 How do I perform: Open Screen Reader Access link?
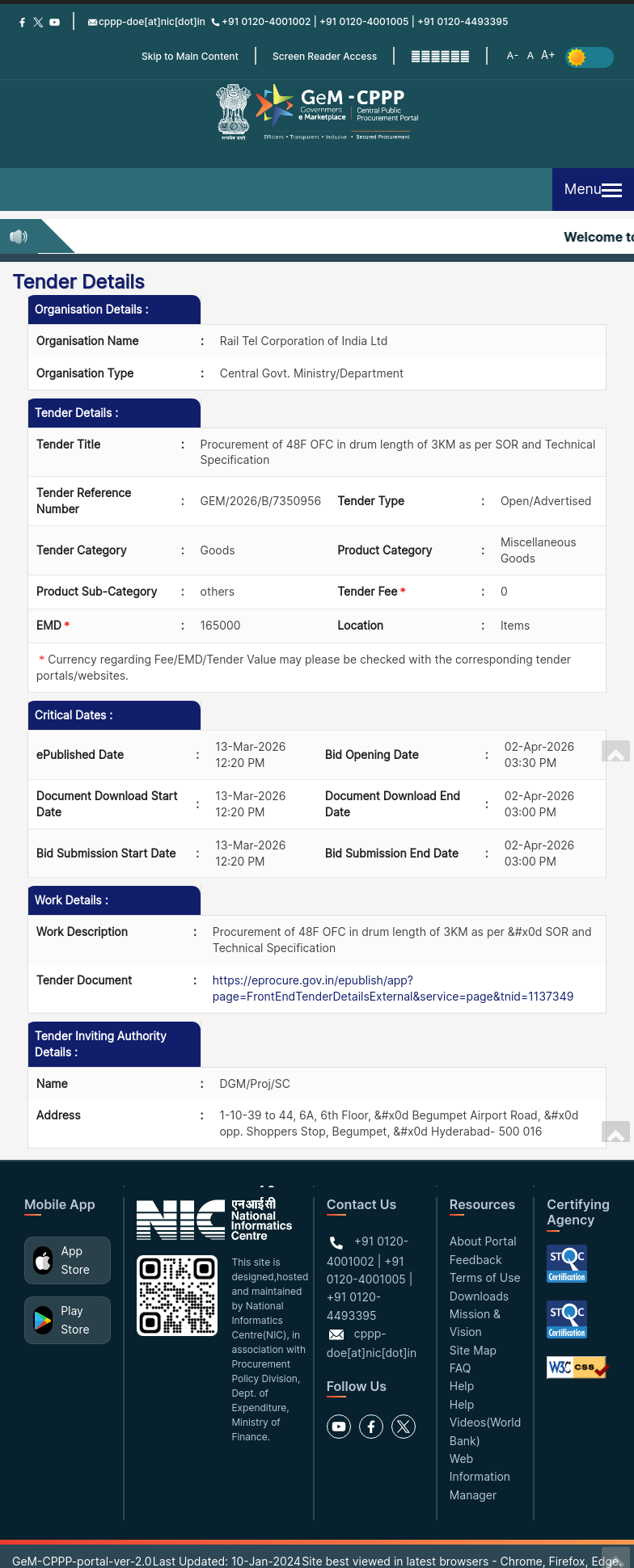324,57
